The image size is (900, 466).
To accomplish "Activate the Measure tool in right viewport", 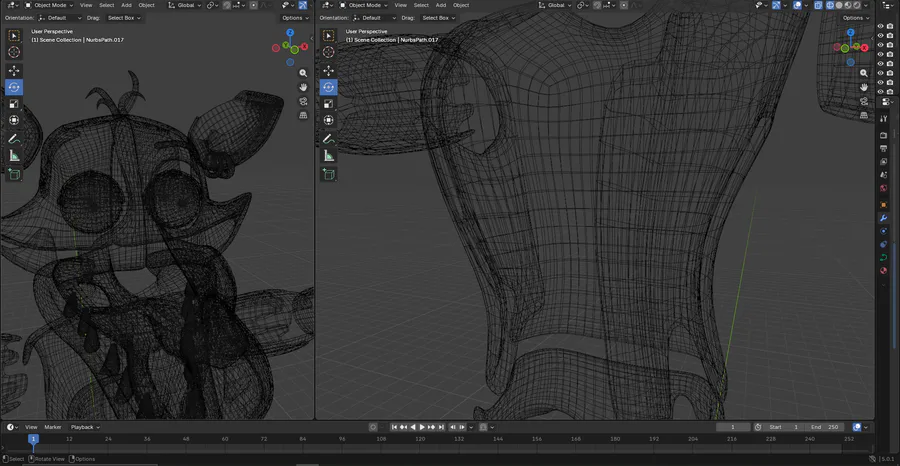I will [328, 156].
